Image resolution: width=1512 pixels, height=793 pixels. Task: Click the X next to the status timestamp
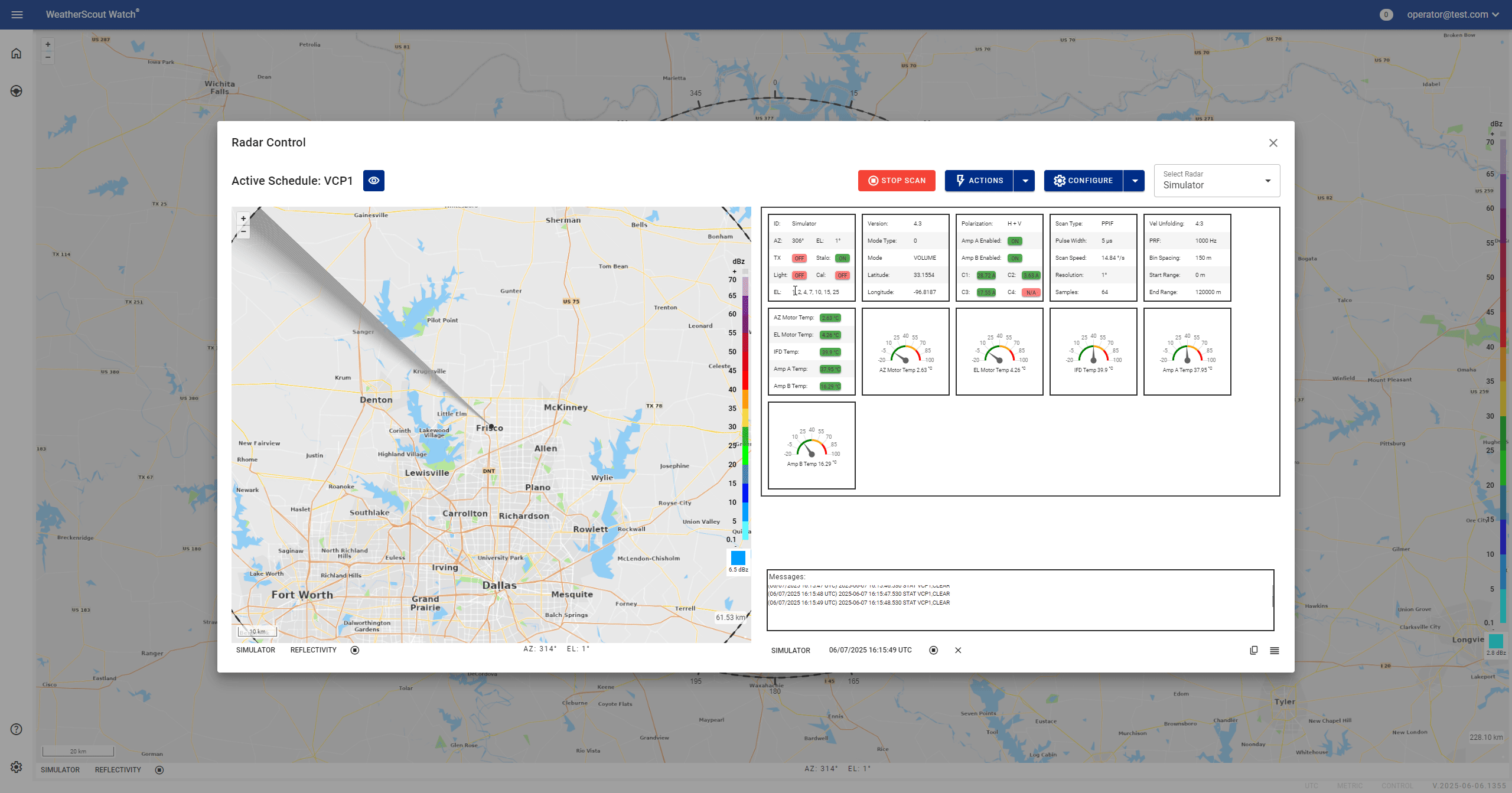958,650
